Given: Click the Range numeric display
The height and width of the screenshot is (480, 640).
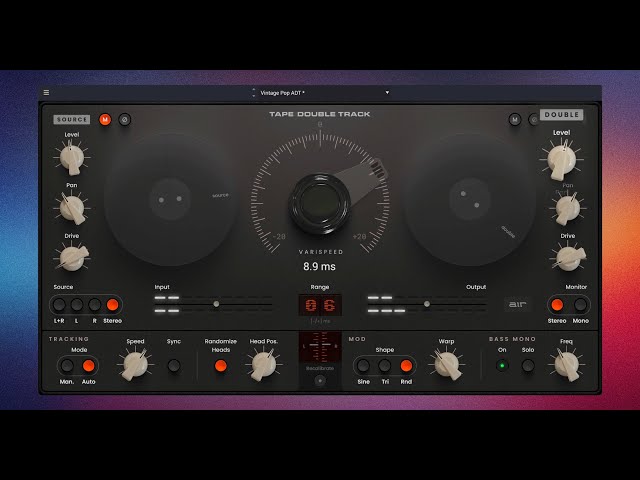Looking at the screenshot, I should coord(320,305).
